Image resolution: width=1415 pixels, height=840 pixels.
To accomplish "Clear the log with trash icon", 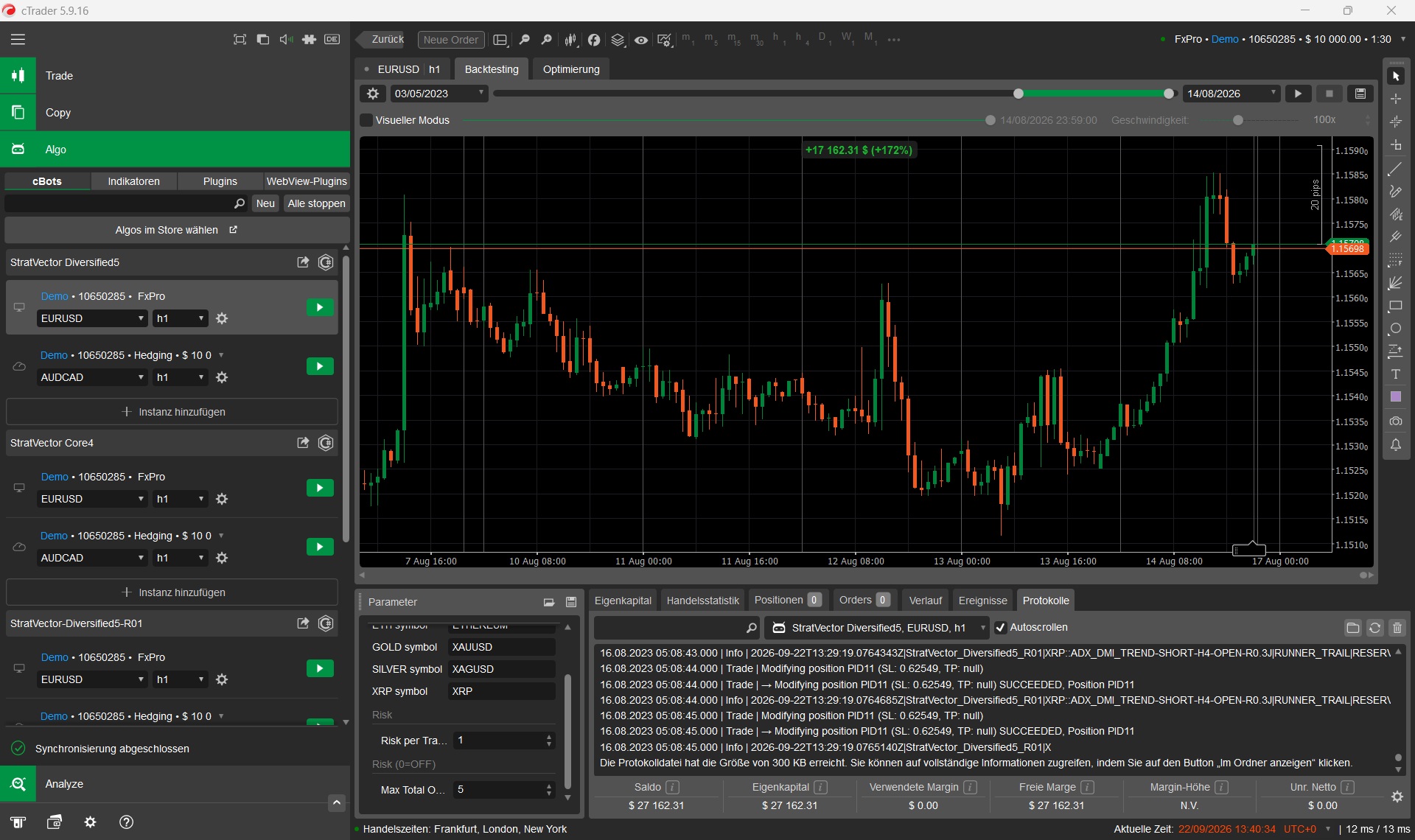I will coord(1397,628).
